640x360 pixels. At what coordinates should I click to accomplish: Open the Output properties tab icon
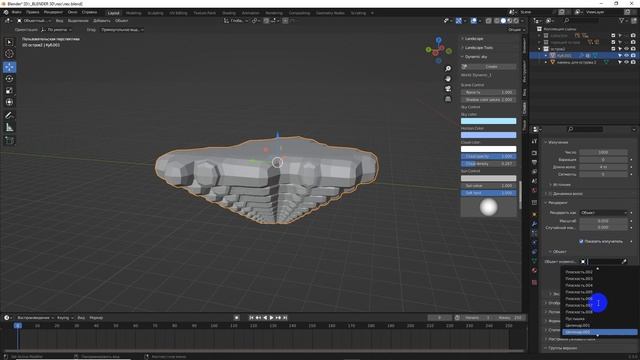click(534, 162)
